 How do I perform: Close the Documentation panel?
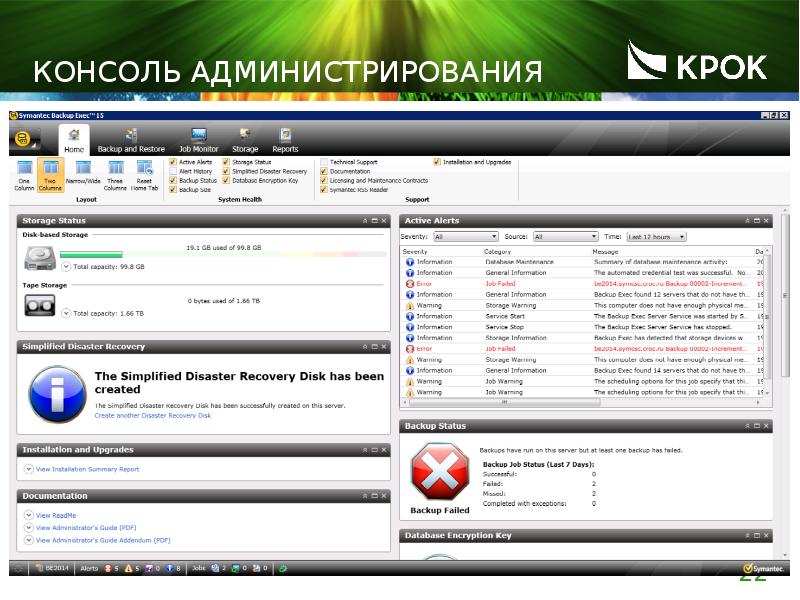click(384, 496)
